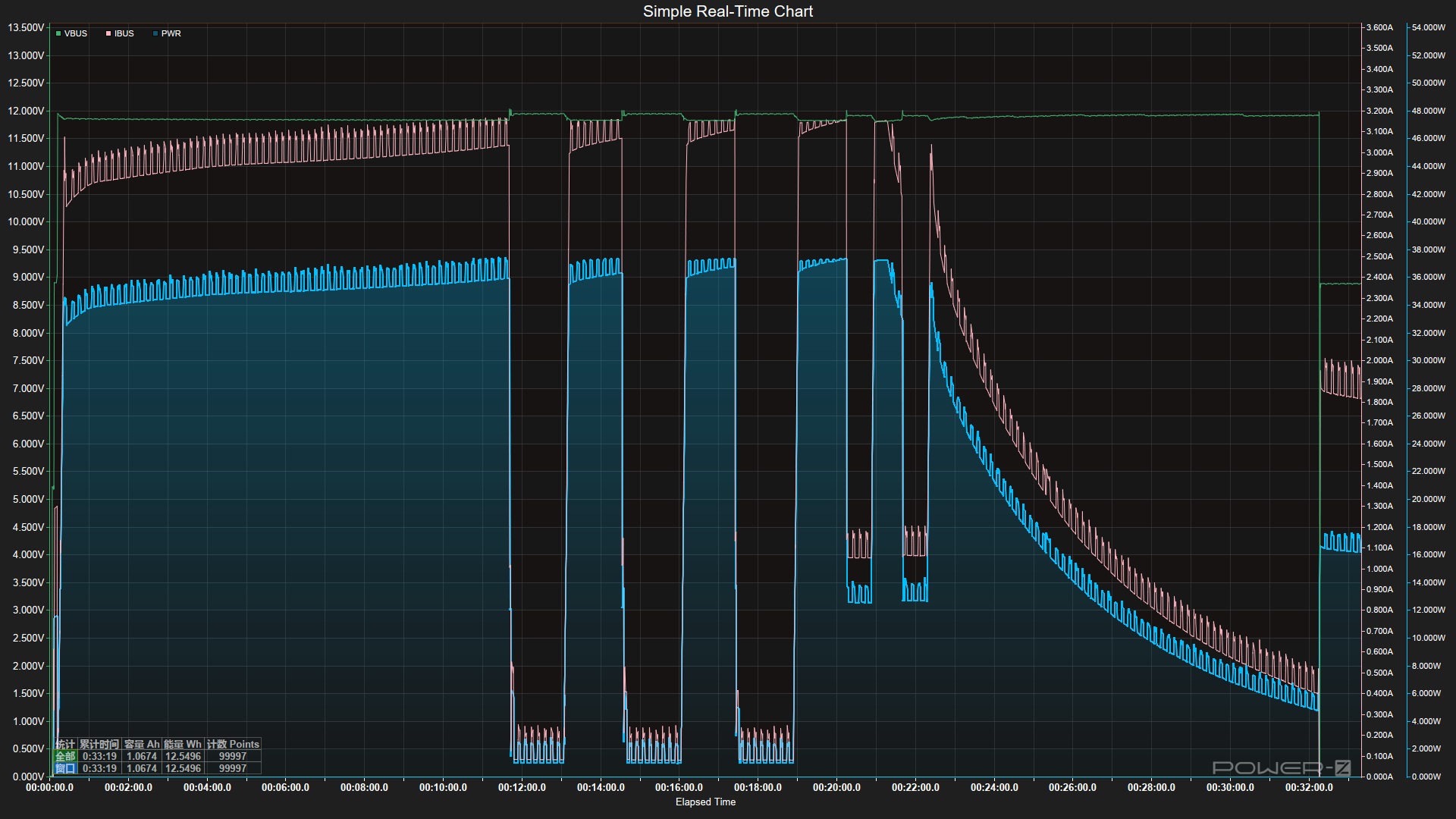Click the 计数 Points column header
The height and width of the screenshot is (819, 1456).
coord(233,744)
